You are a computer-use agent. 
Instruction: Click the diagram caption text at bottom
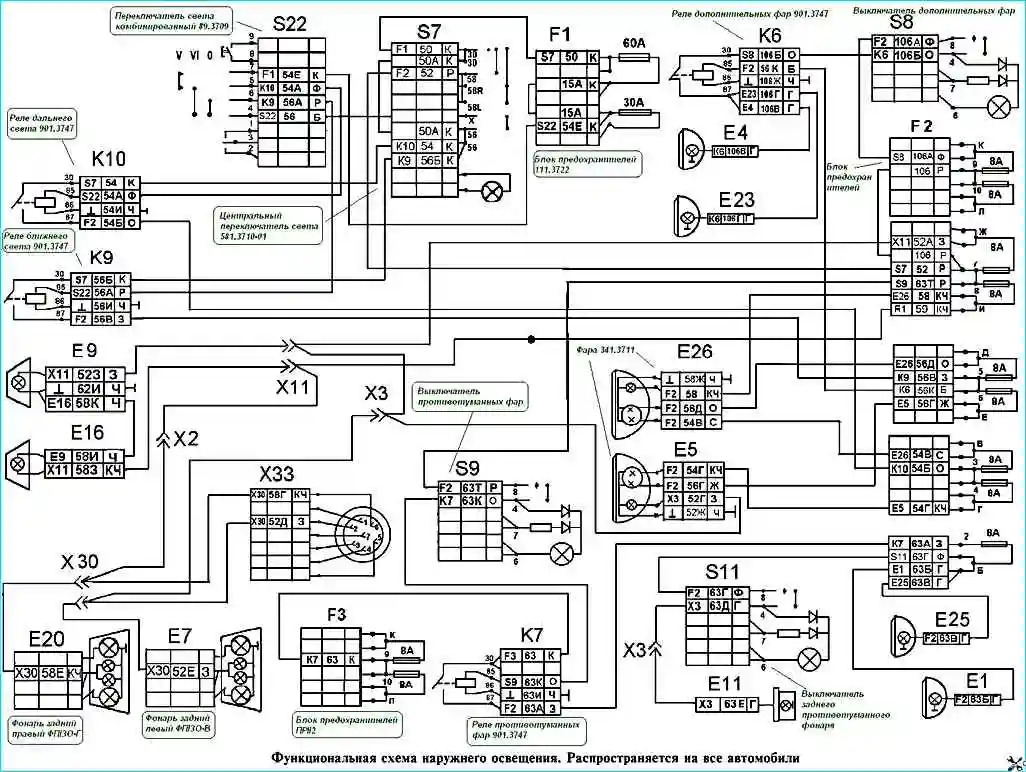(535, 758)
